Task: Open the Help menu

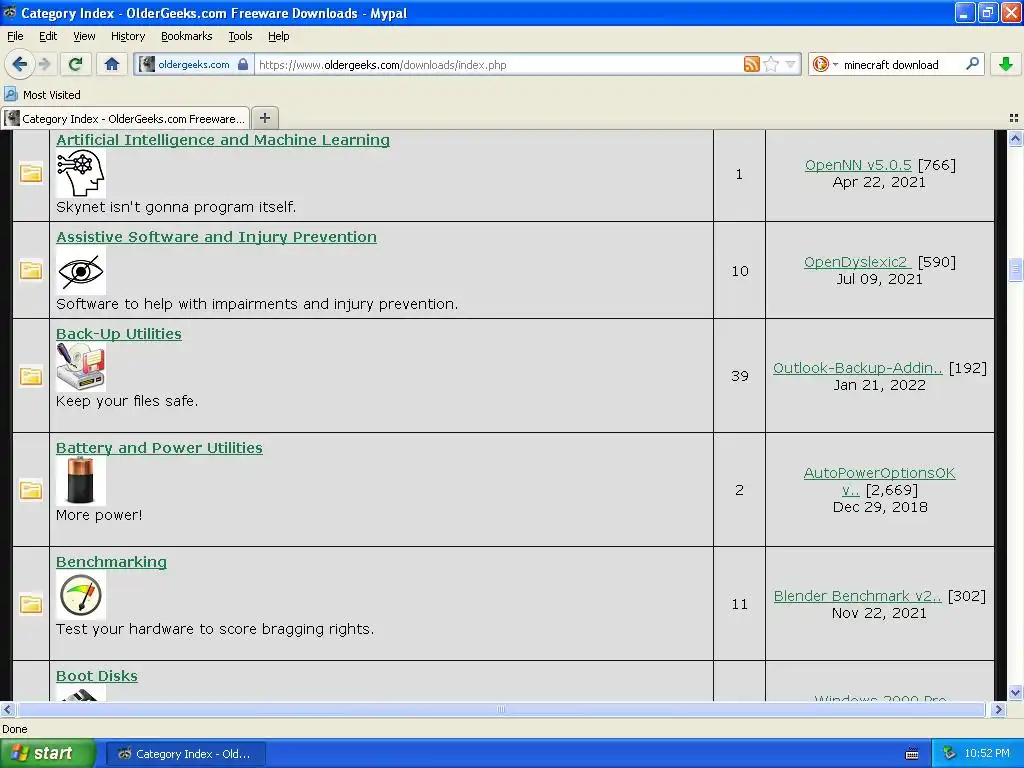Action: click(x=278, y=36)
